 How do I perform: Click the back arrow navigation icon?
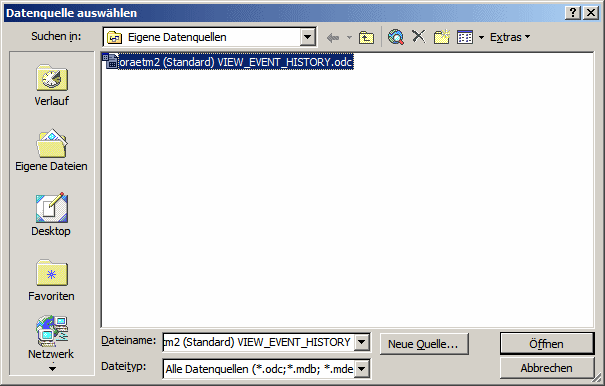coord(333,37)
